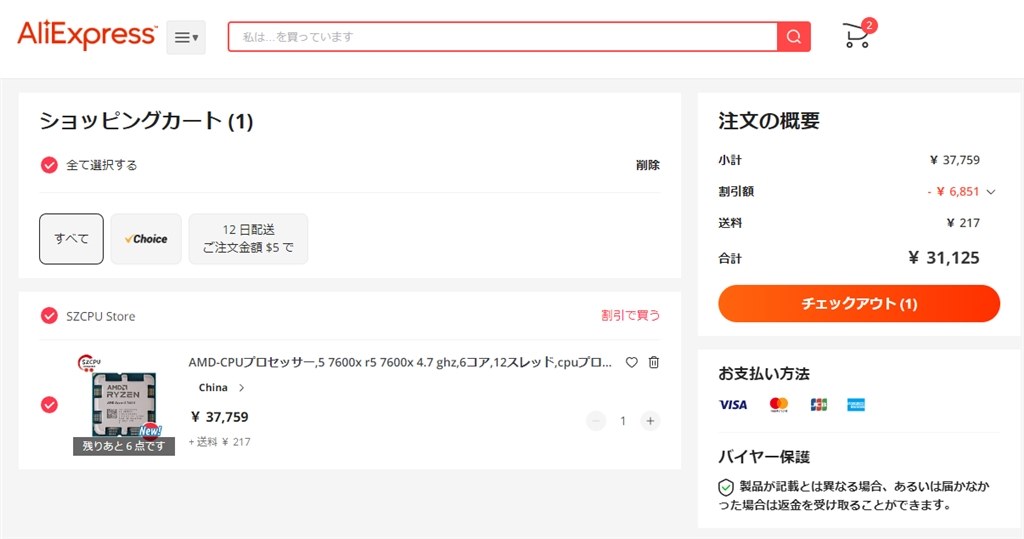The width and height of the screenshot is (1024, 539).
Task: Increase quantity with the plus button
Action: (x=650, y=421)
